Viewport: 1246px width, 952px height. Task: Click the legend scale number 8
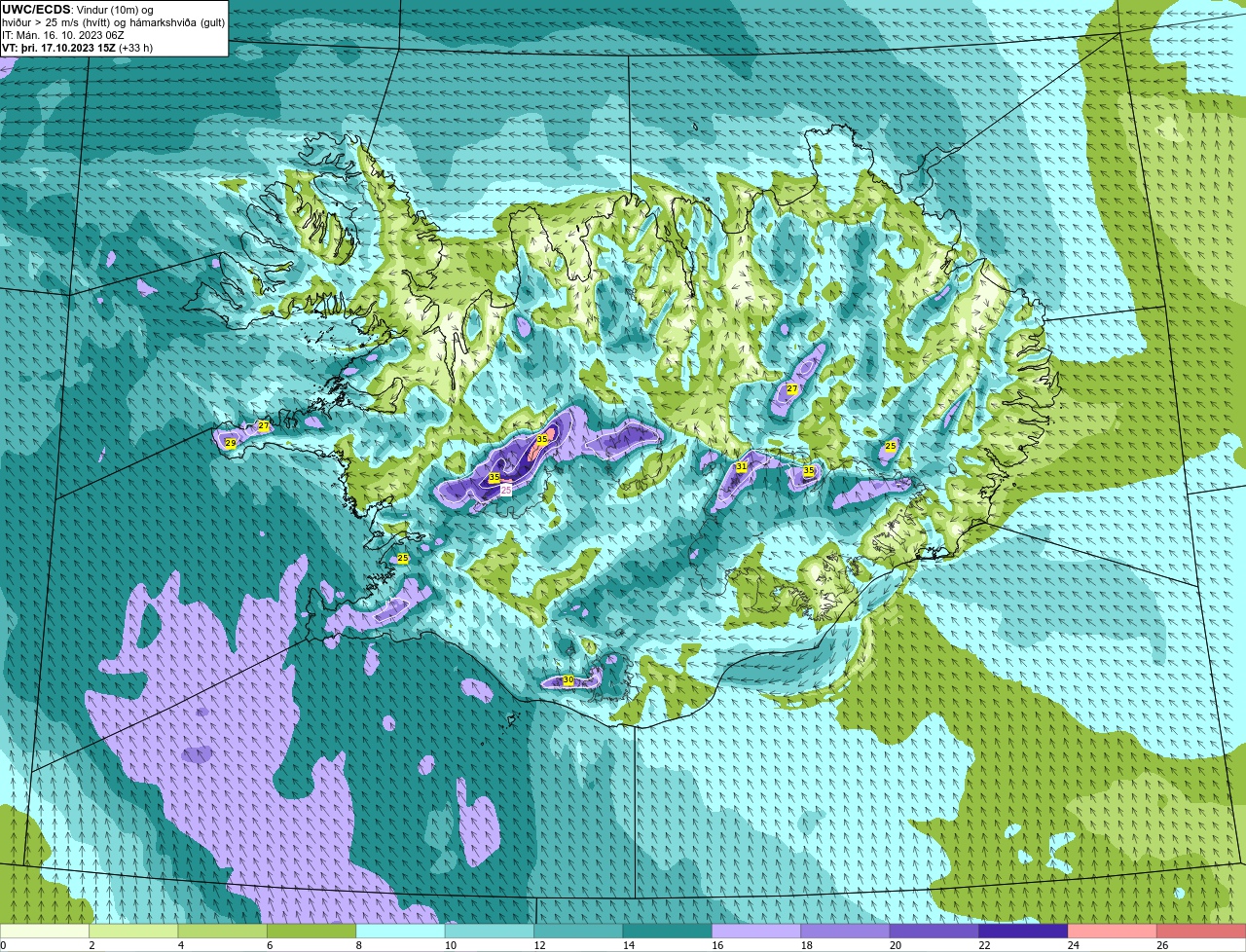(x=358, y=945)
